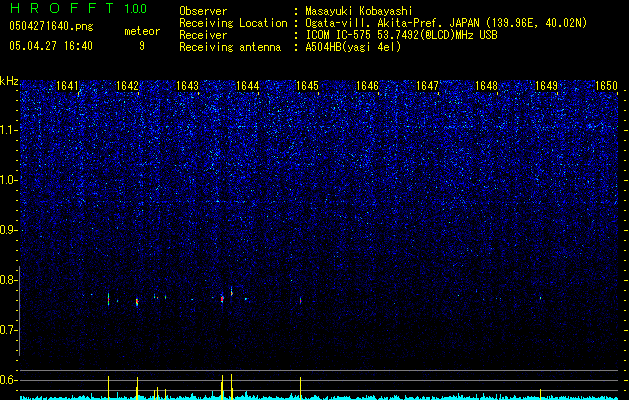Viewport: 629px width, 400px height.
Task: Click the meteor label
Action: pos(142,31)
